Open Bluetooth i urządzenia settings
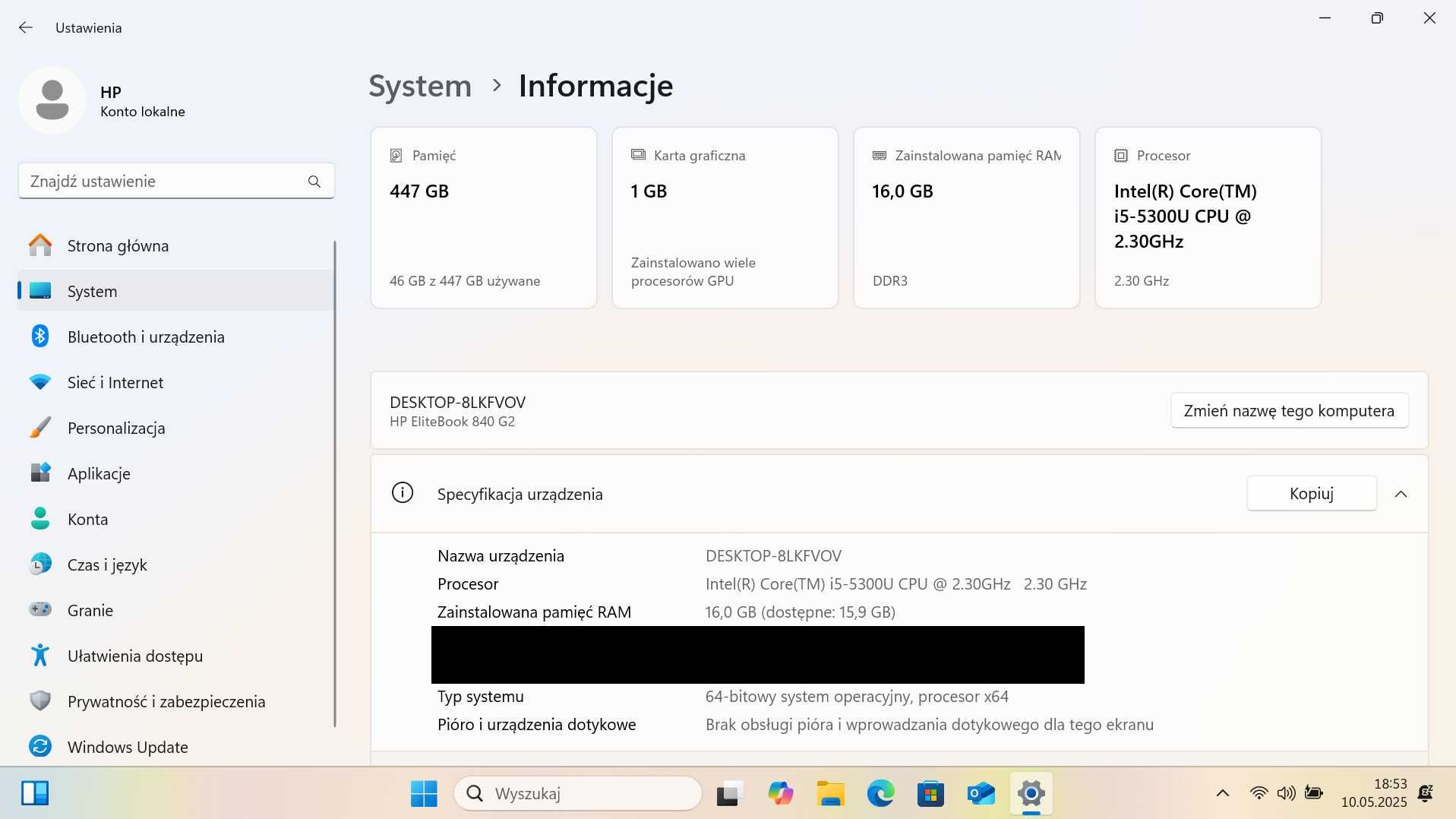Viewport: 1456px width, 819px height. (x=175, y=337)
